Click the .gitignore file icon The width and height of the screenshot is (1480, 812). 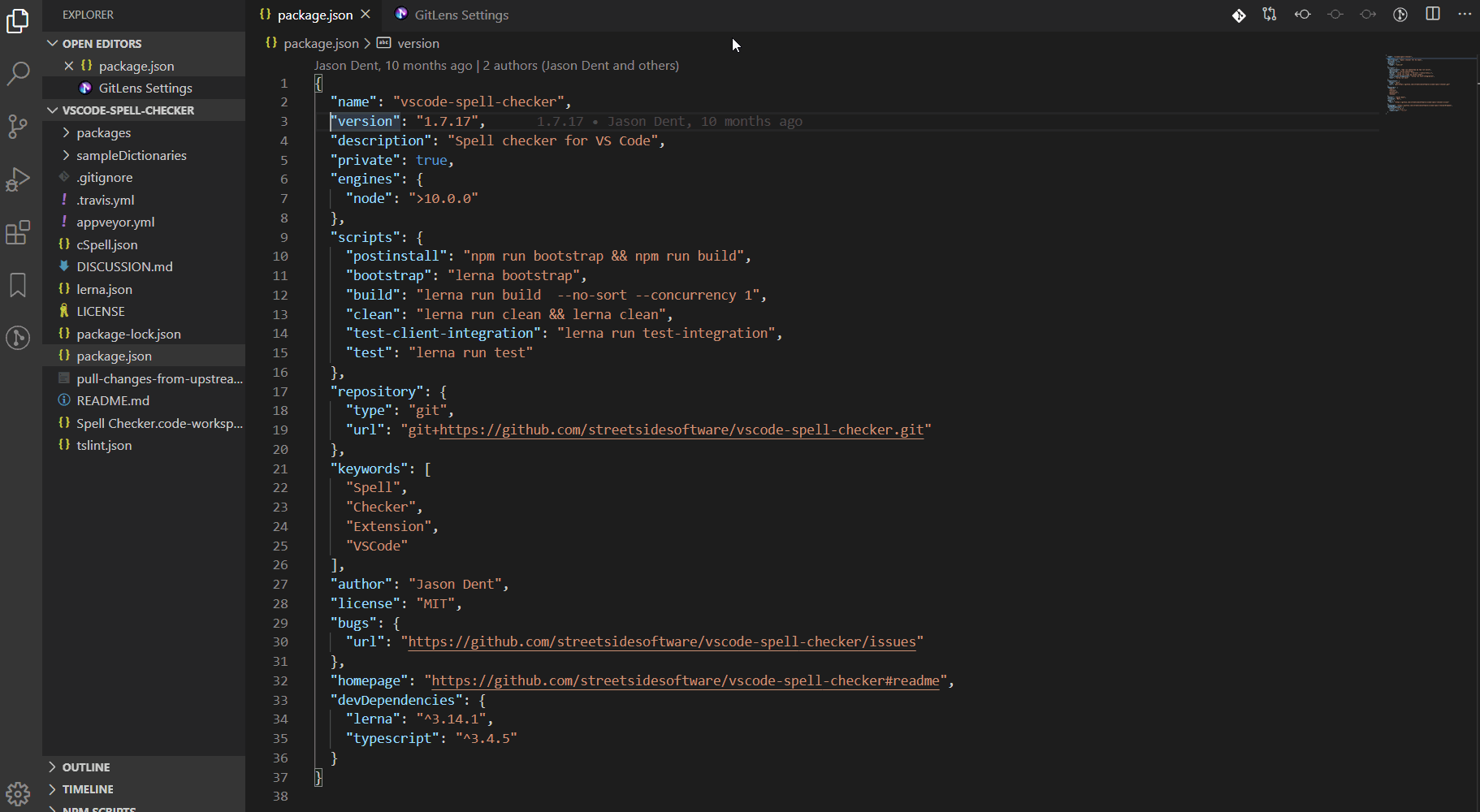[64, 177]
